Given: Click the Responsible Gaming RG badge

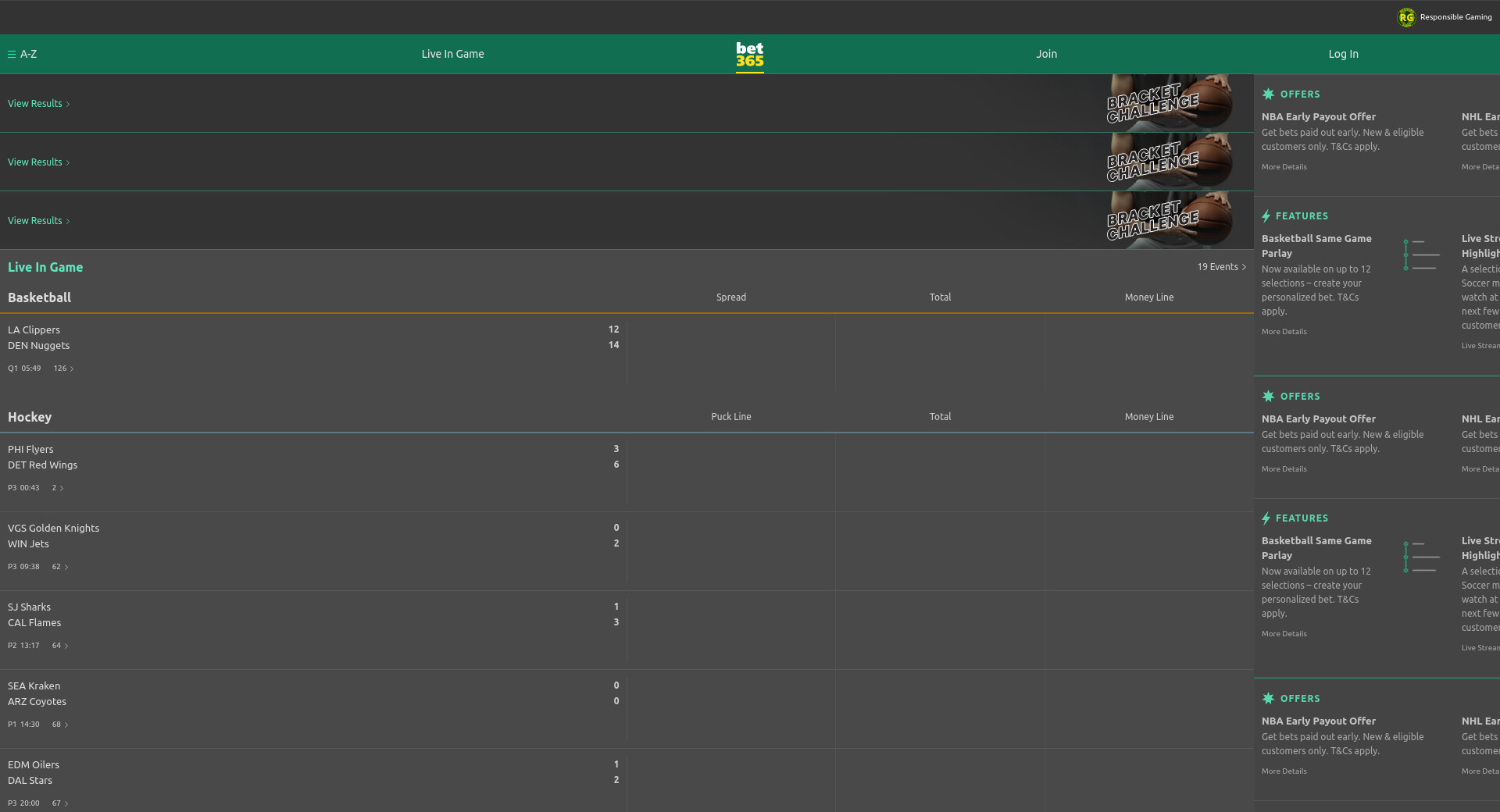Looking at the screenshot, I should pos(1406,17).
